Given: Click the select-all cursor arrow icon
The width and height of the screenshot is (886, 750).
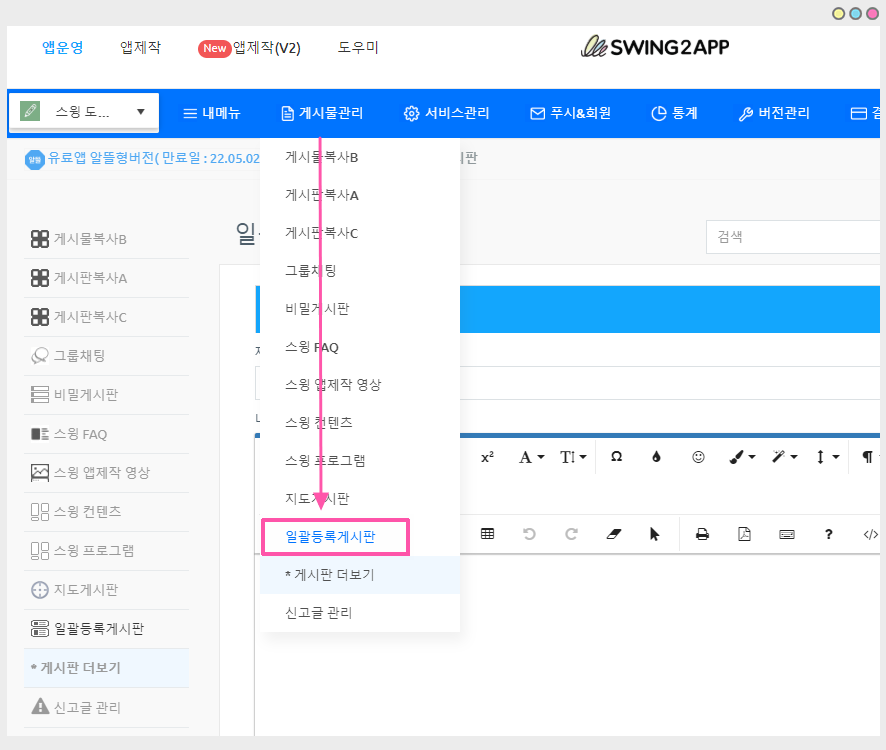Looking at the screenshot, I should pyautogui.click(x=655, y=534).
